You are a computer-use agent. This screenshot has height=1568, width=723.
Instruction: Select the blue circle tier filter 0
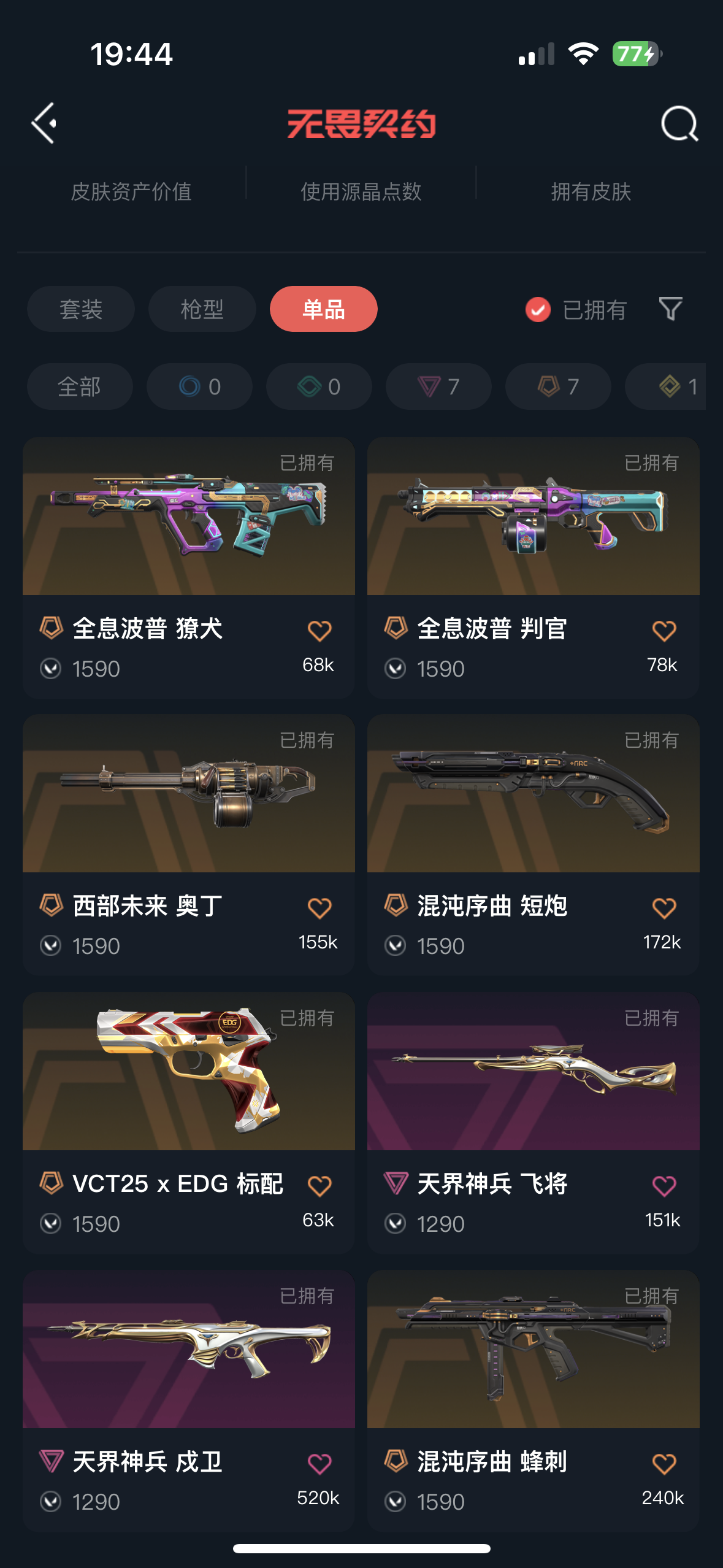pos(199,386)
